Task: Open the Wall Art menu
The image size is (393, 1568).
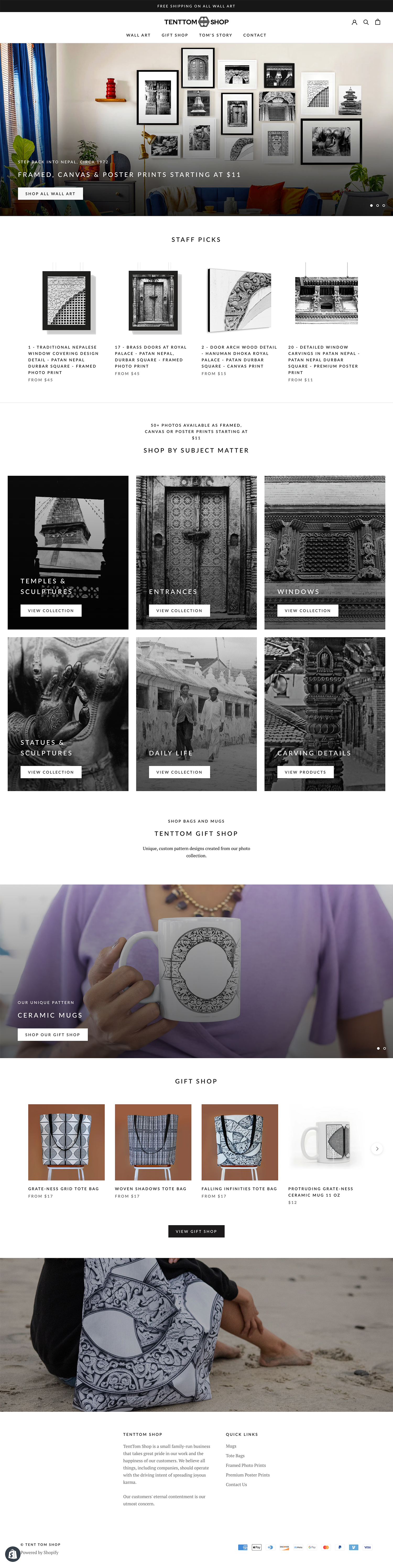Action: pos(138,35)
